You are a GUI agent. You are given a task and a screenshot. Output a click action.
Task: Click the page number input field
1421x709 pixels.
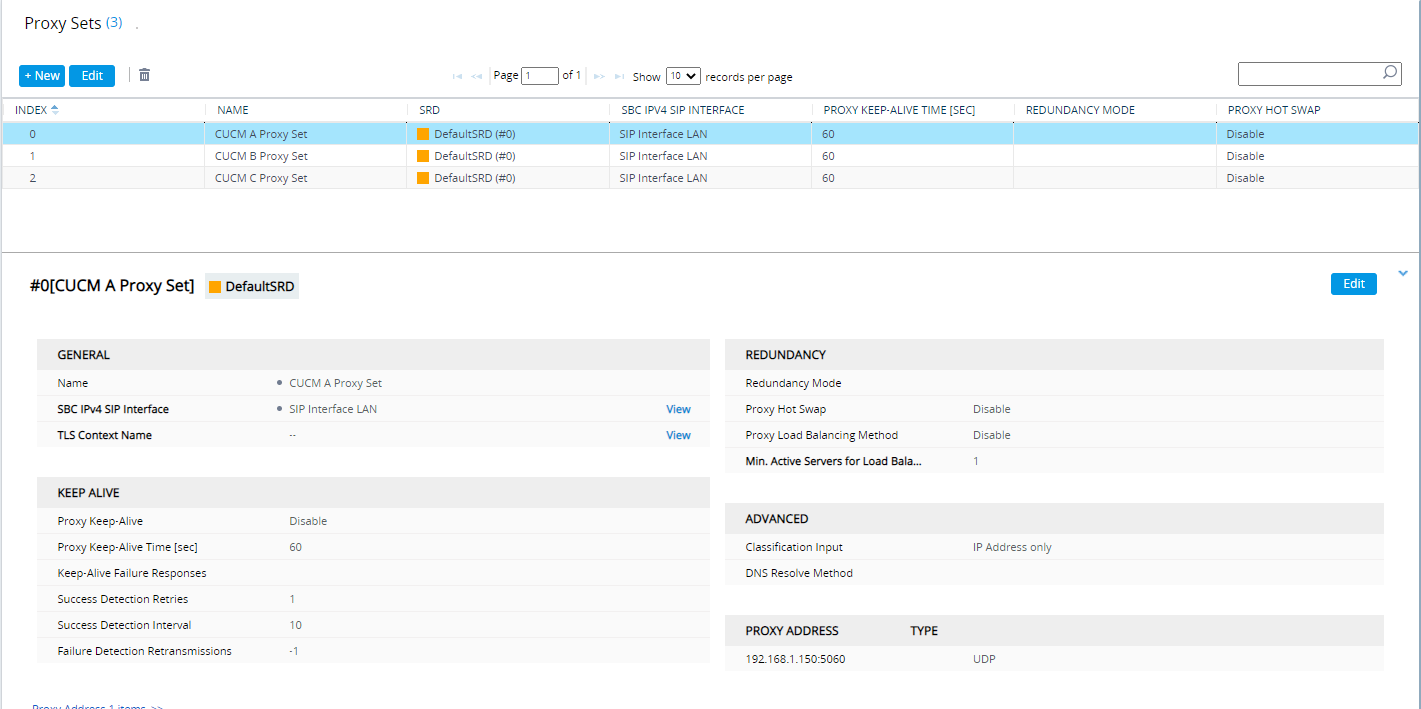click(540, 76)
